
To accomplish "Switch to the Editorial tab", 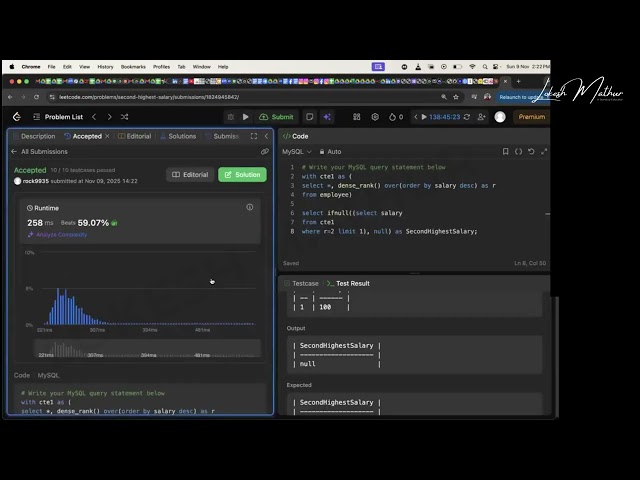I will tap(135, 136).
